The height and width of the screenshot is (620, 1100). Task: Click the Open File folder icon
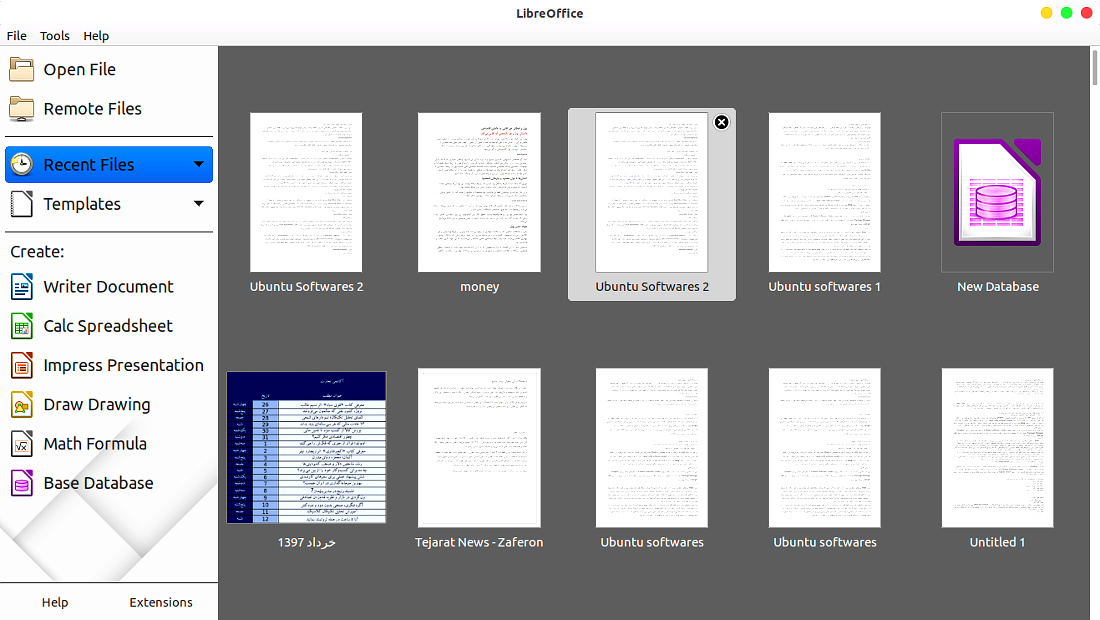coord(21,69)
